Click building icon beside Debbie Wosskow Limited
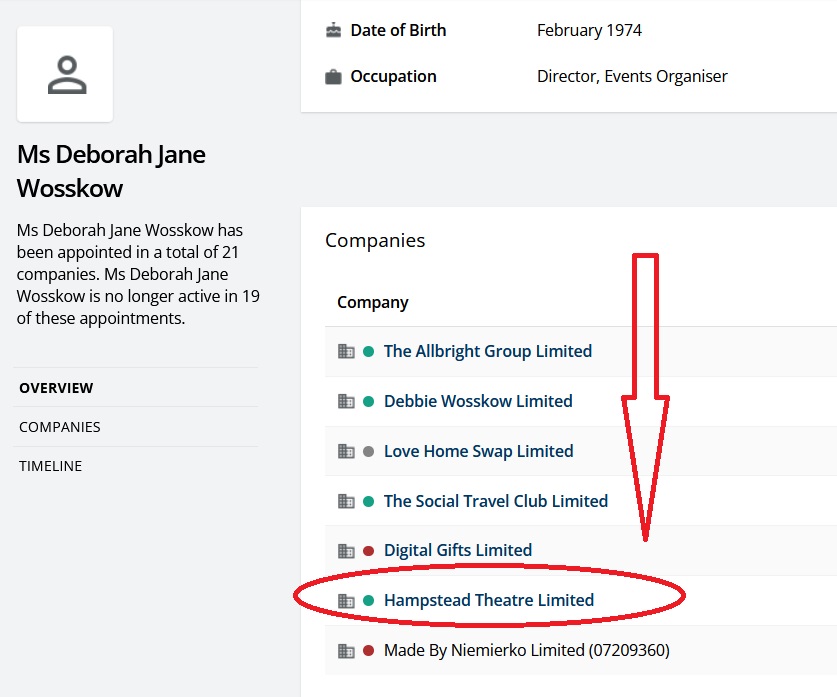Image resolution: width=837 pixels, height=697 pixels. [346, 401]
